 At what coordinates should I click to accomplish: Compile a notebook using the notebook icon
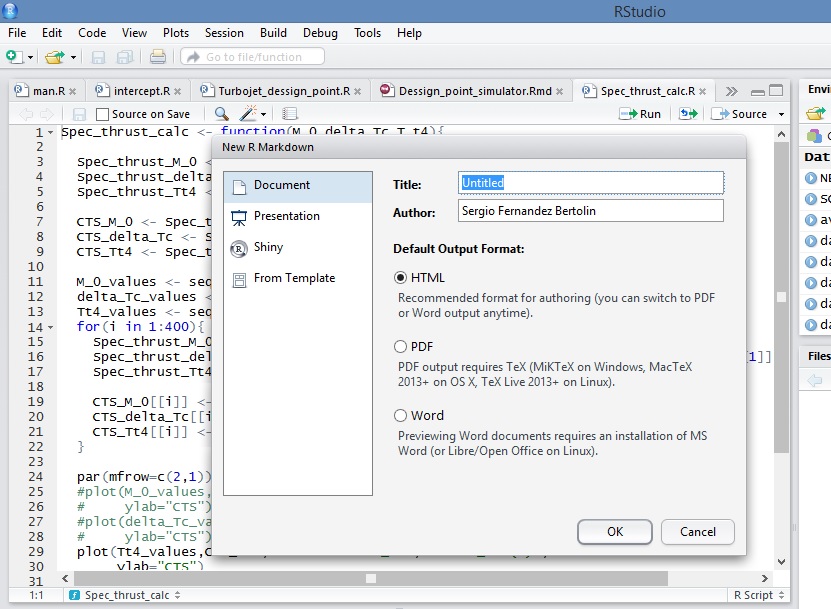pyautogui.click(x=288, y=113)
